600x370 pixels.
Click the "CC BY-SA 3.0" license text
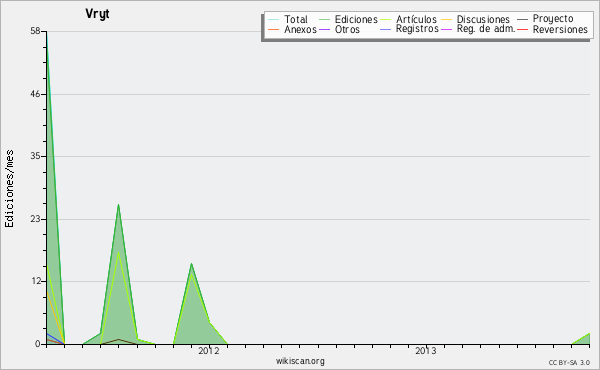pos(569,363)
